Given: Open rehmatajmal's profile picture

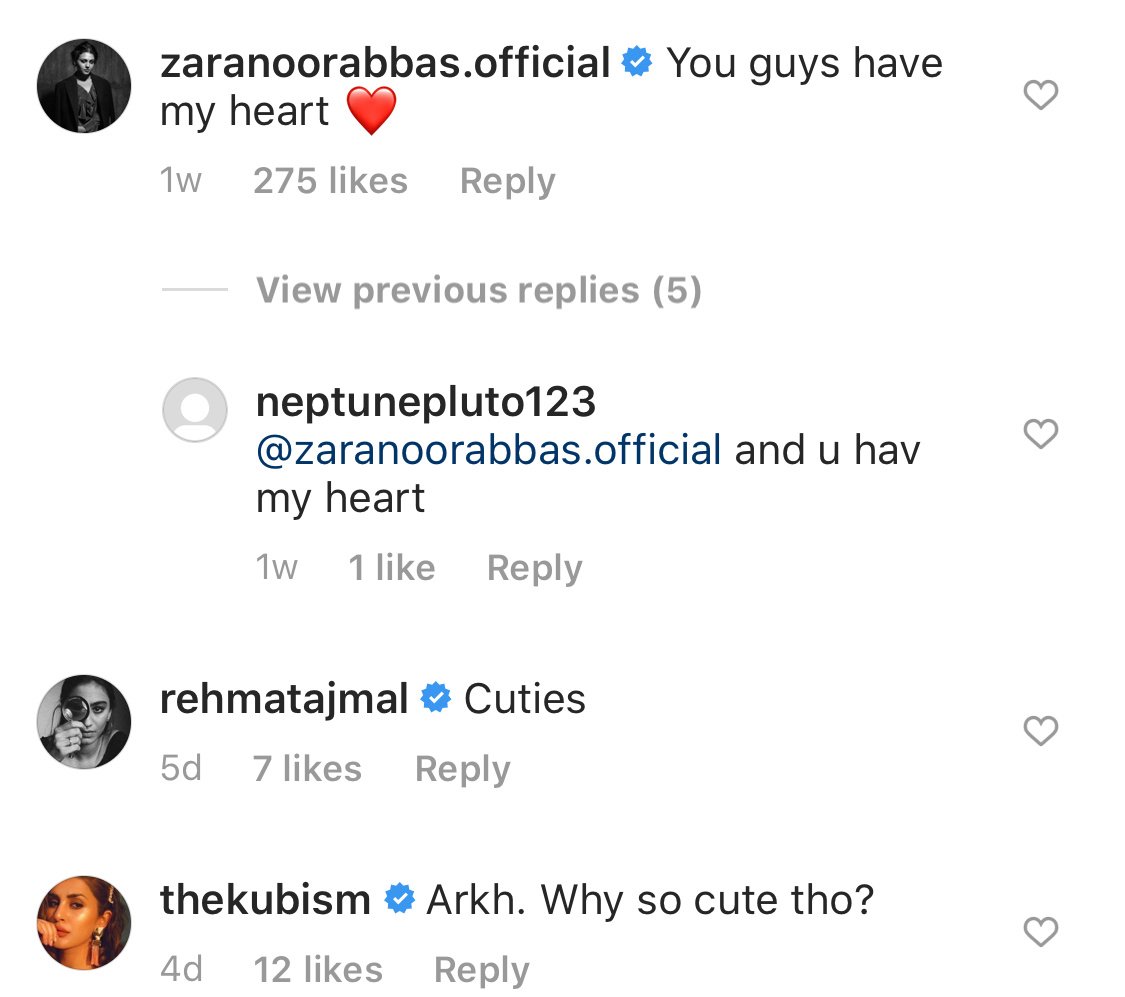Looking at the screenshot, I should [84, 721].
